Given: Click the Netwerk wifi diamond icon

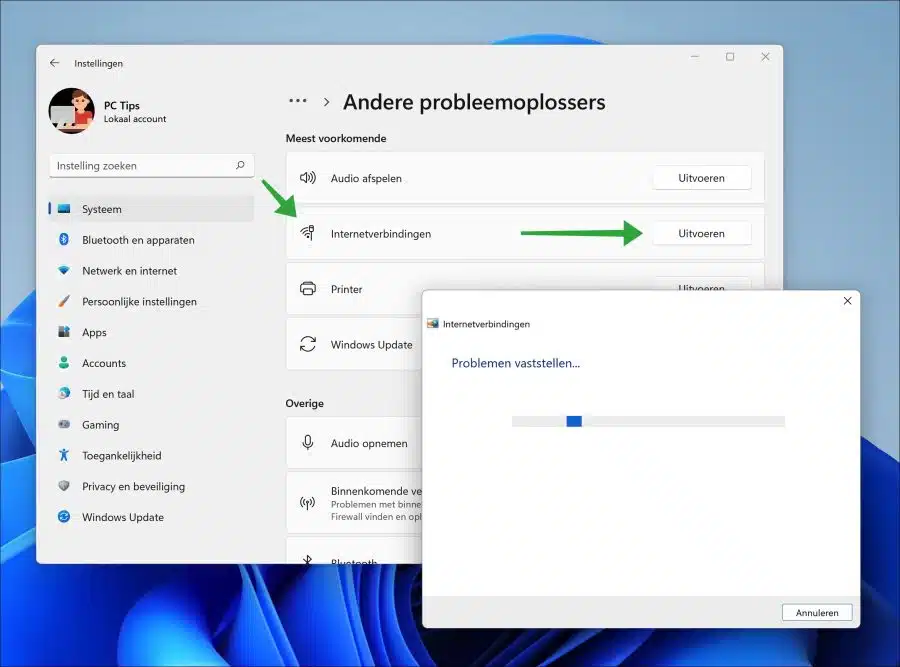Looking at the screenshot, I should tap(64, 270).
